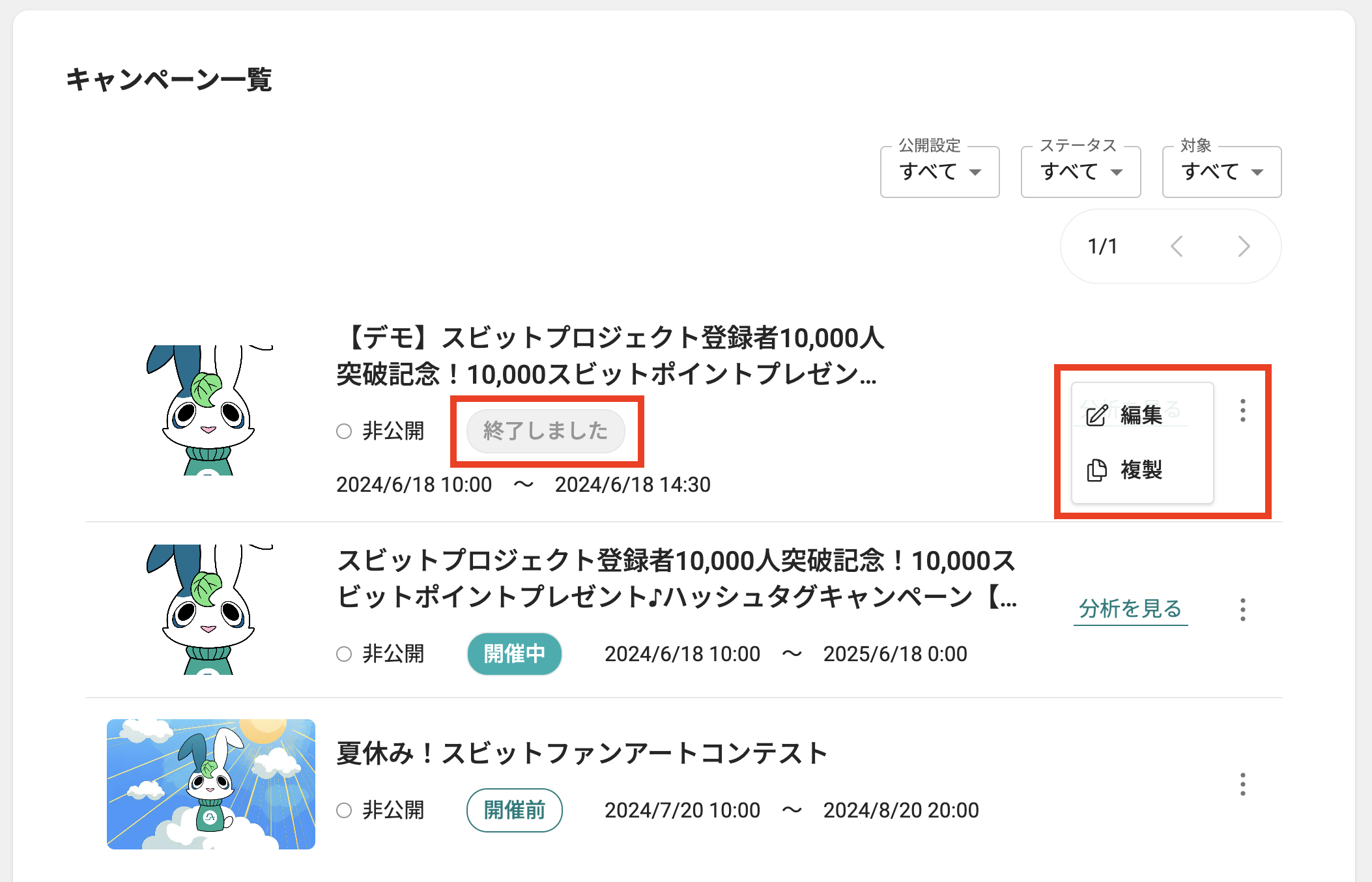1372x882 pixels.
Task: Open 分析を見る link for the 開催中 campaign
Action: (x=1130, y=609)
